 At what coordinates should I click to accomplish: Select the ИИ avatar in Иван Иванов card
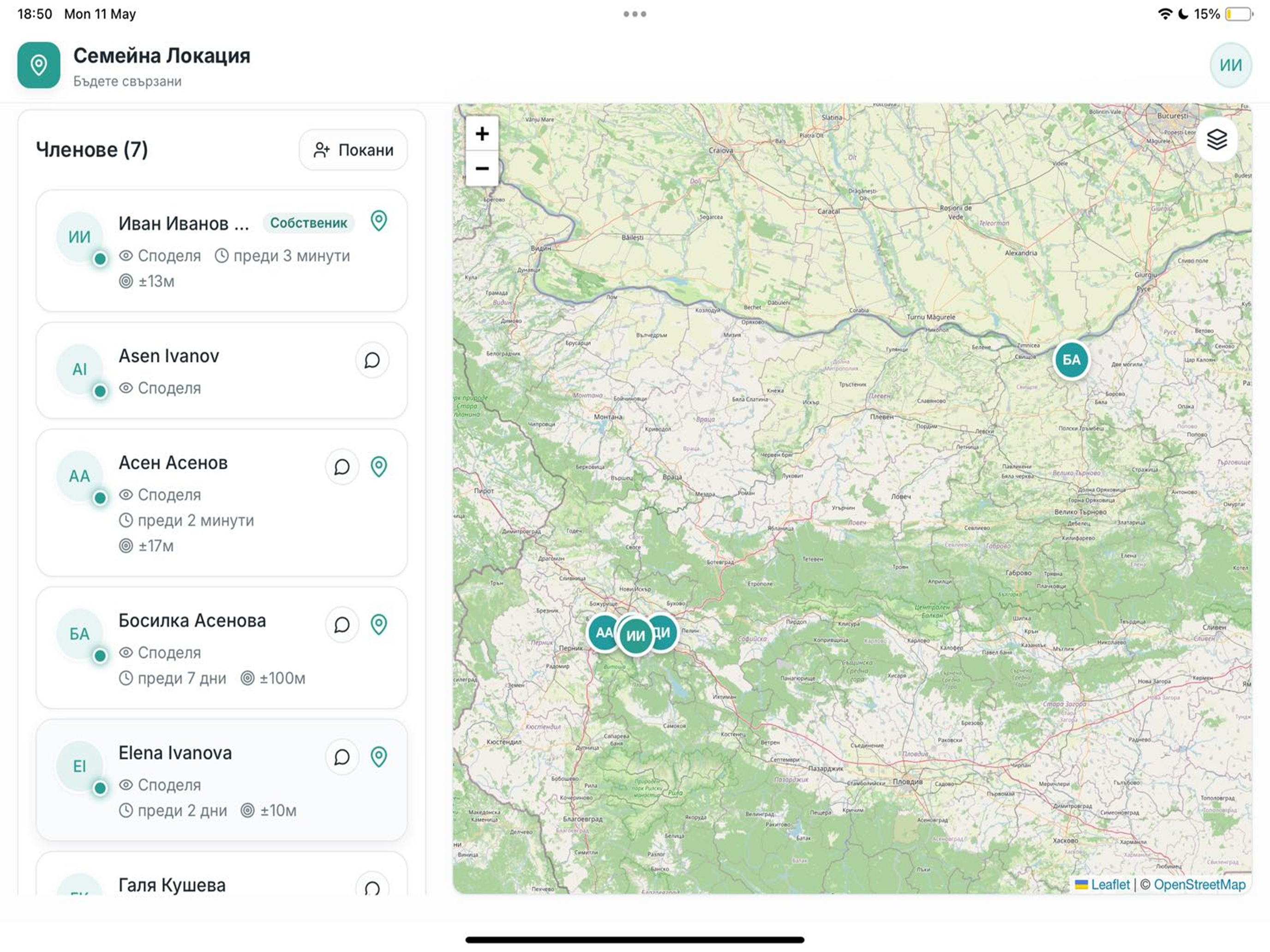[x=80, y=237]
